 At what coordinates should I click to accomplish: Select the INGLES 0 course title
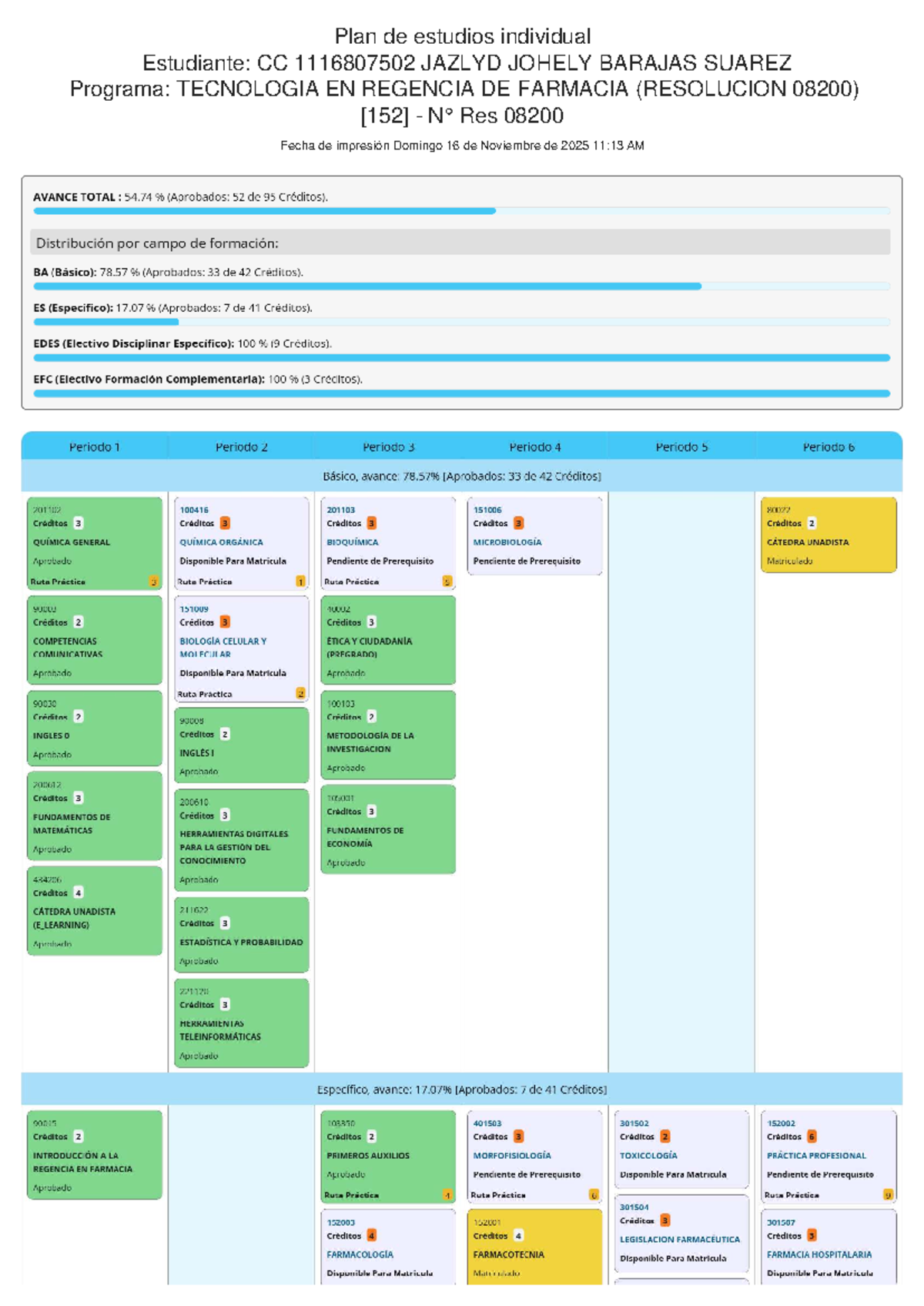point(51,735)
